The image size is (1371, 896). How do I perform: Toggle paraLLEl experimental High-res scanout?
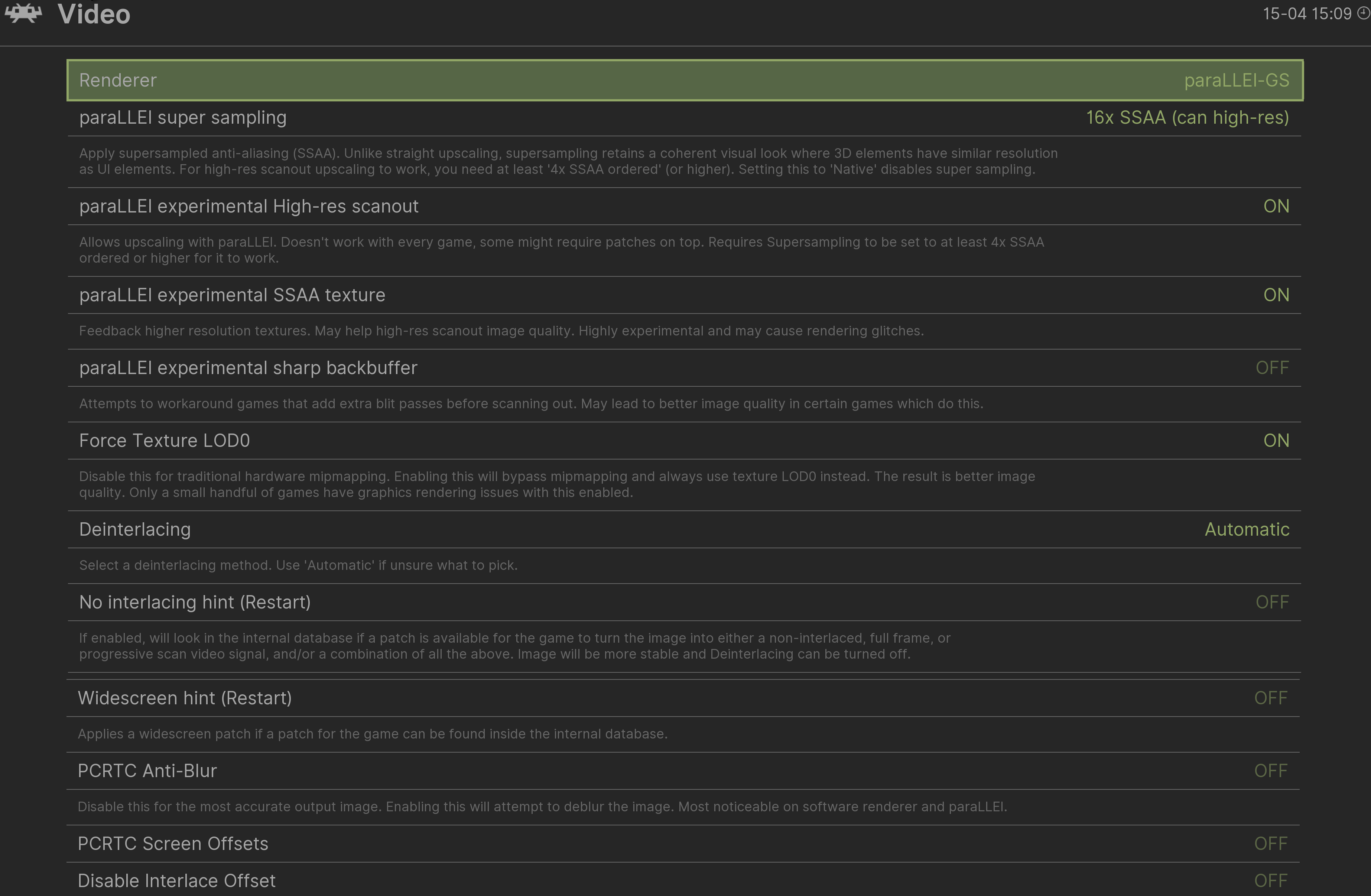pos(1276,206)
